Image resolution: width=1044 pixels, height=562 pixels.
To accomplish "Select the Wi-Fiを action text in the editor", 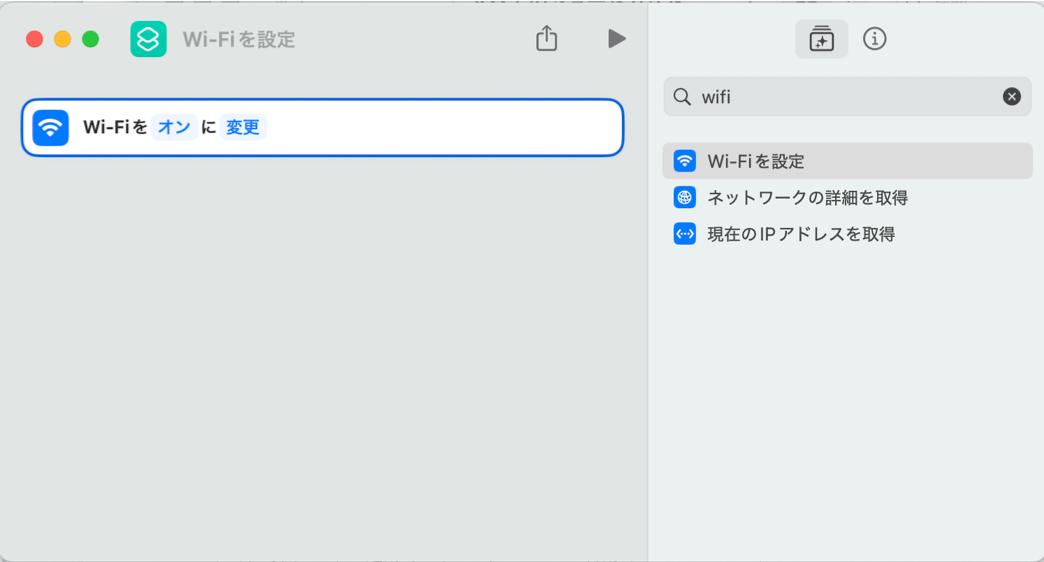I will coord(115,127).
